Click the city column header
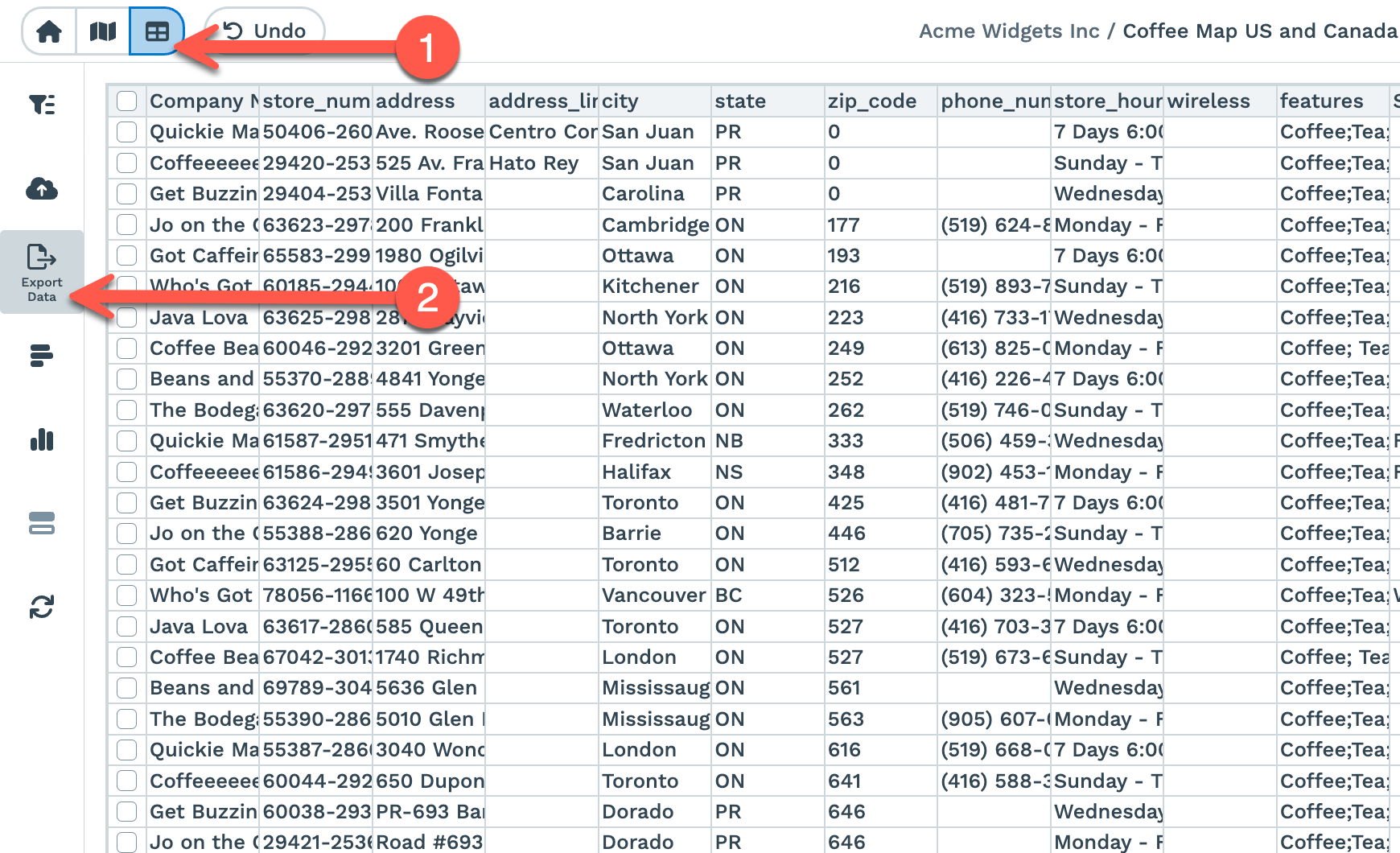Image resolution: width=1400 pixels, height=853 pixels. click(x=655, y=101)
